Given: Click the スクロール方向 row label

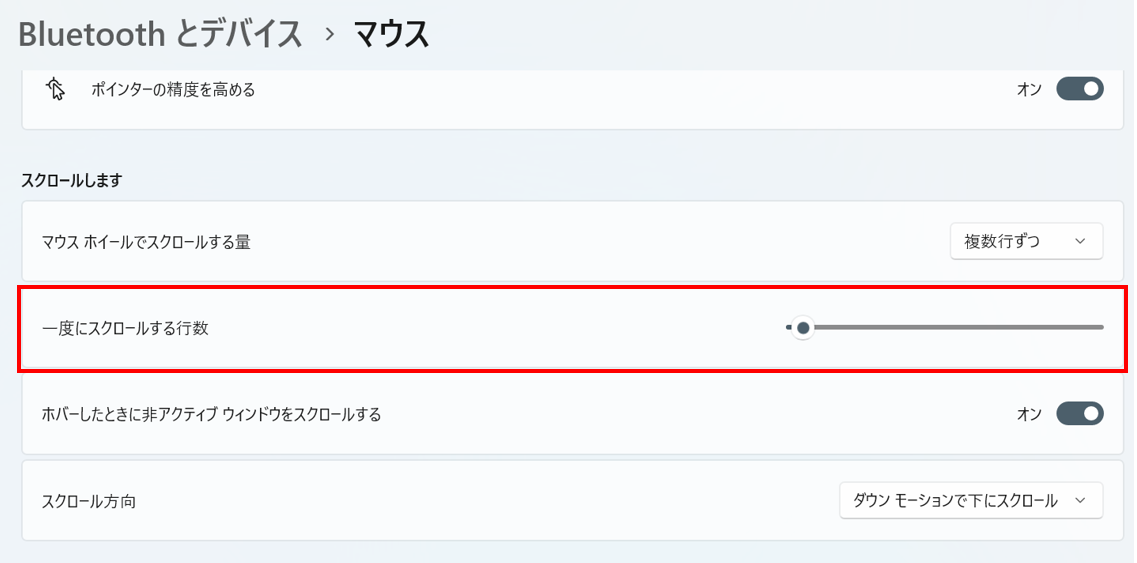Looking at the screenshot, I should point(89,501).
